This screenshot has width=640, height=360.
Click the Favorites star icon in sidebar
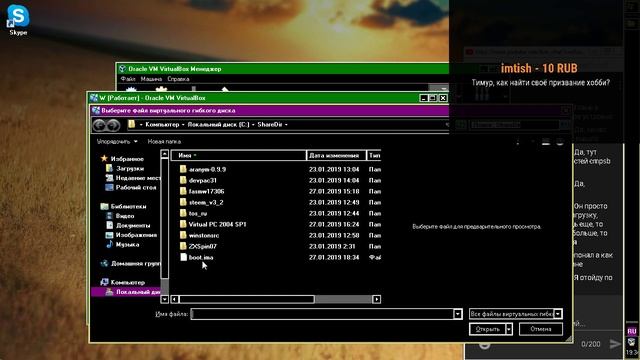tap(104, 158)
